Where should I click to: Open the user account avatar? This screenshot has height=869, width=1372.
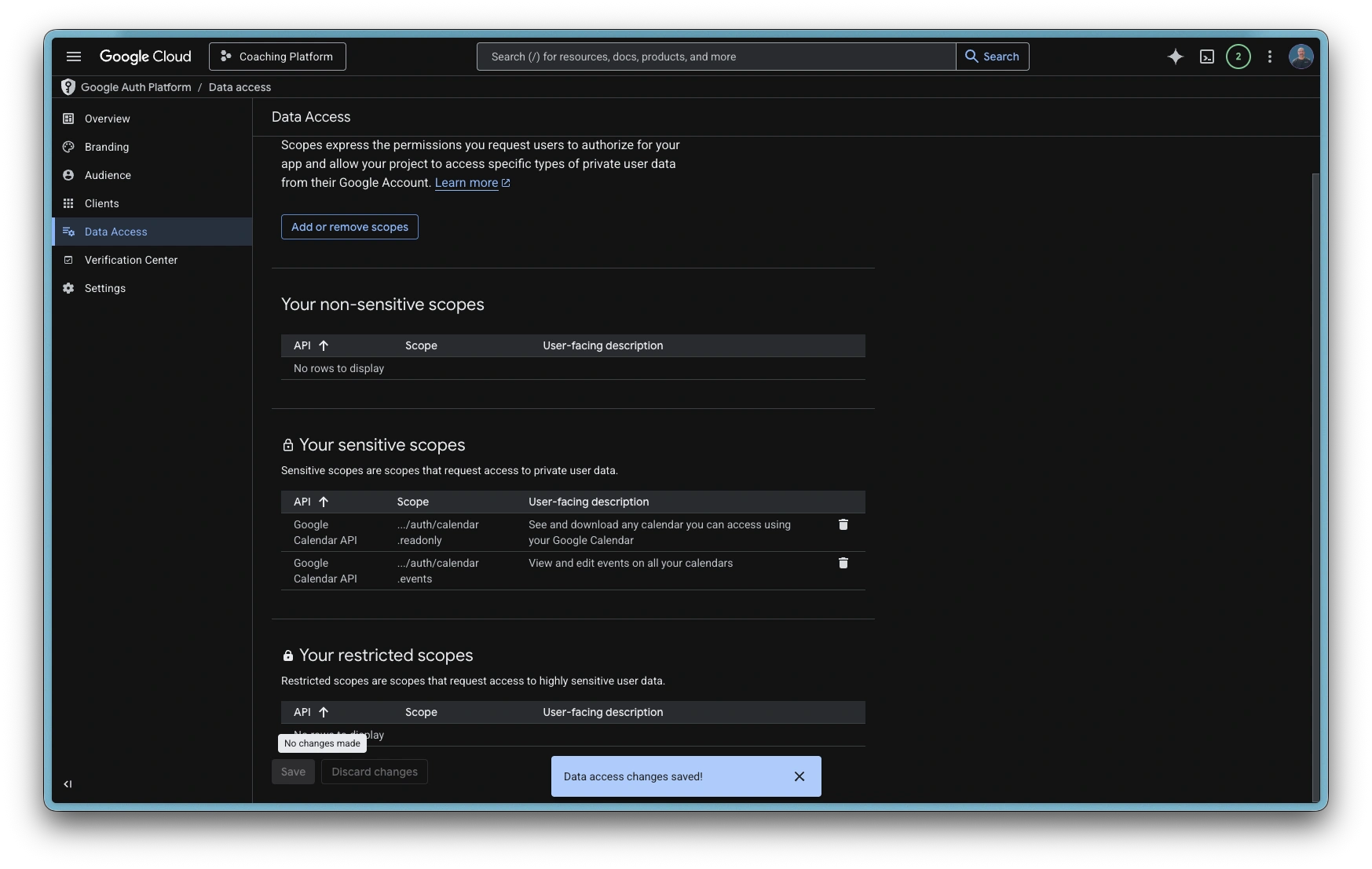click(x=1301, y=57)
